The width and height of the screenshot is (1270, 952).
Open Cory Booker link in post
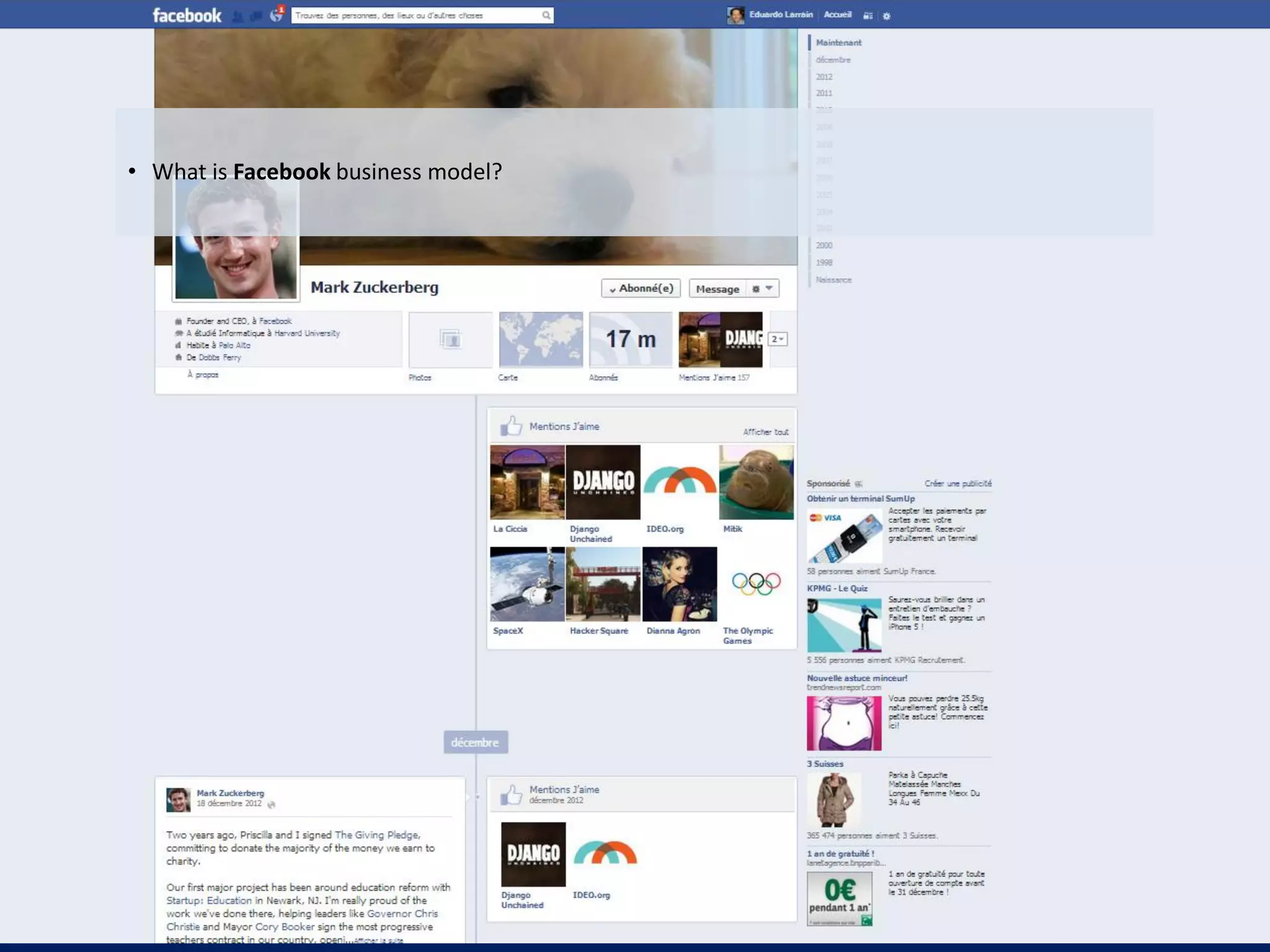(x=285, y=927)
